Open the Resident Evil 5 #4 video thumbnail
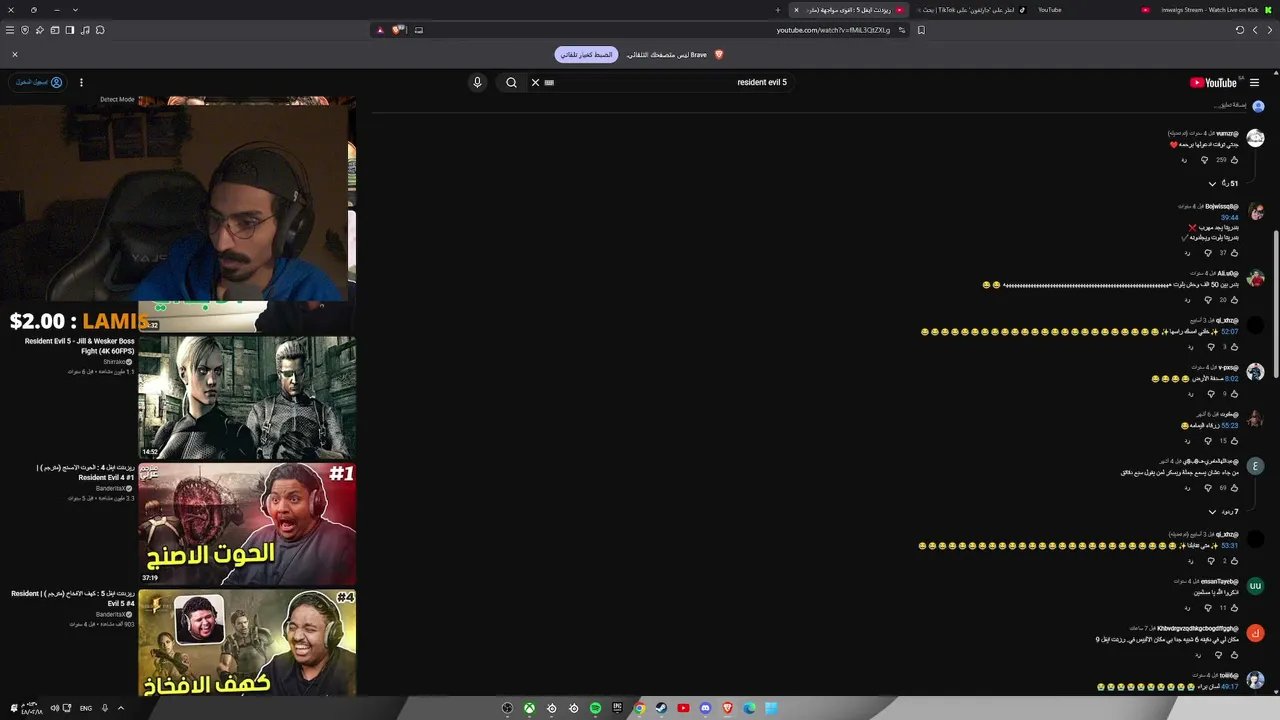The height and width of the screenshot is (720, 1280). [x=247, y=643]
